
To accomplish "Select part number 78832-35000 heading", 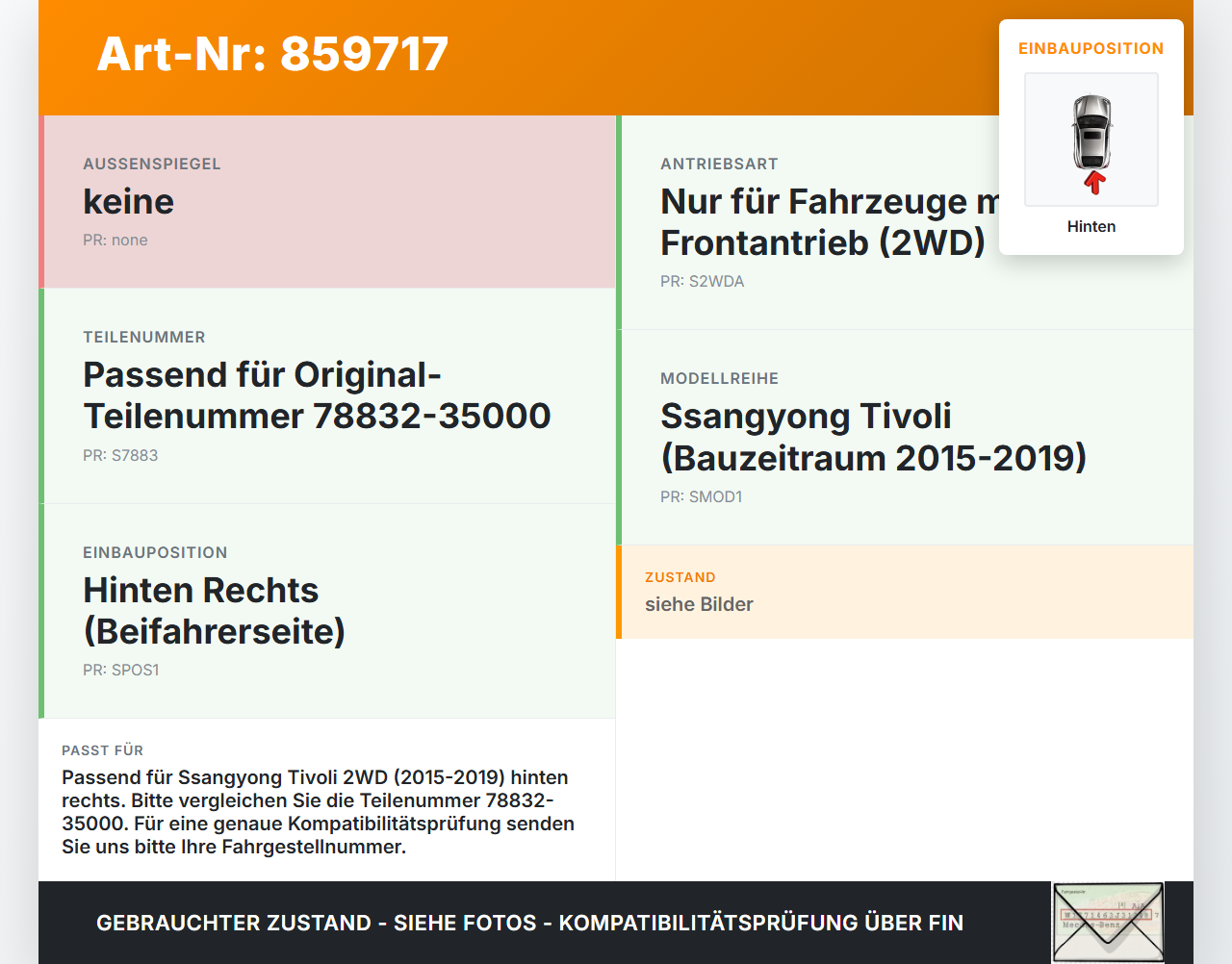I will 317,395.
